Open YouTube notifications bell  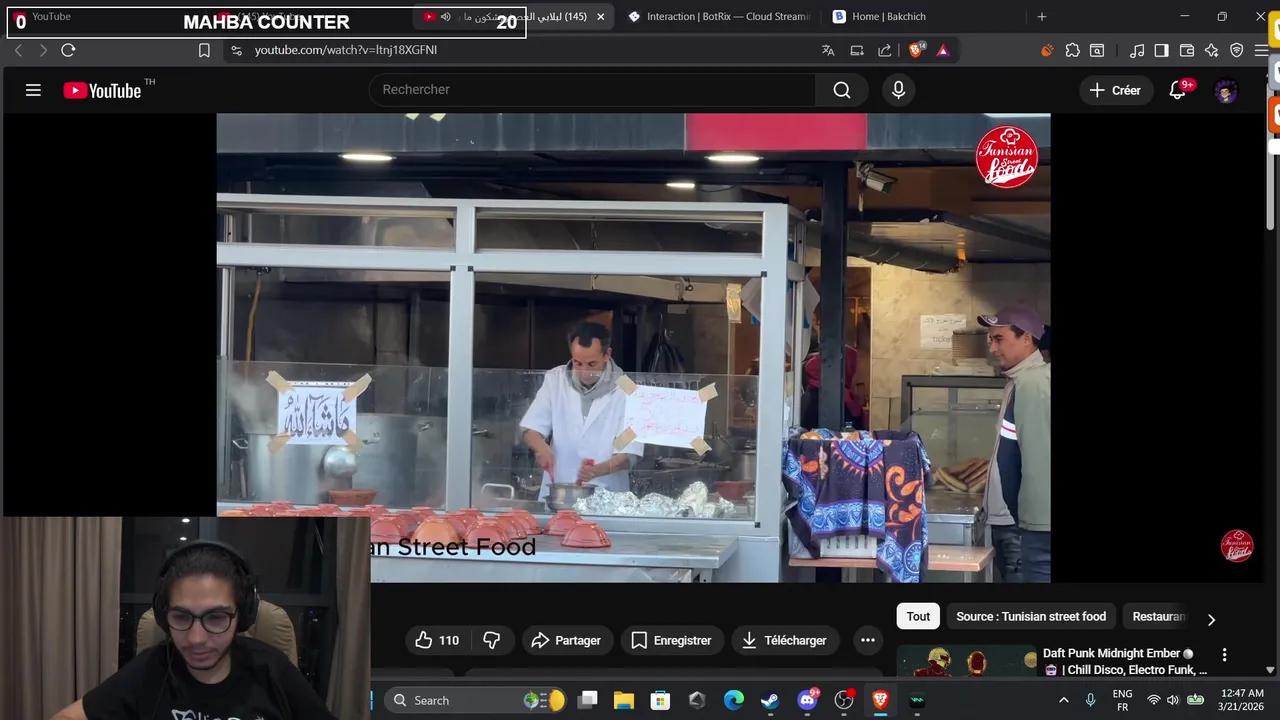pyautogui.click(x=1178, y=90)
